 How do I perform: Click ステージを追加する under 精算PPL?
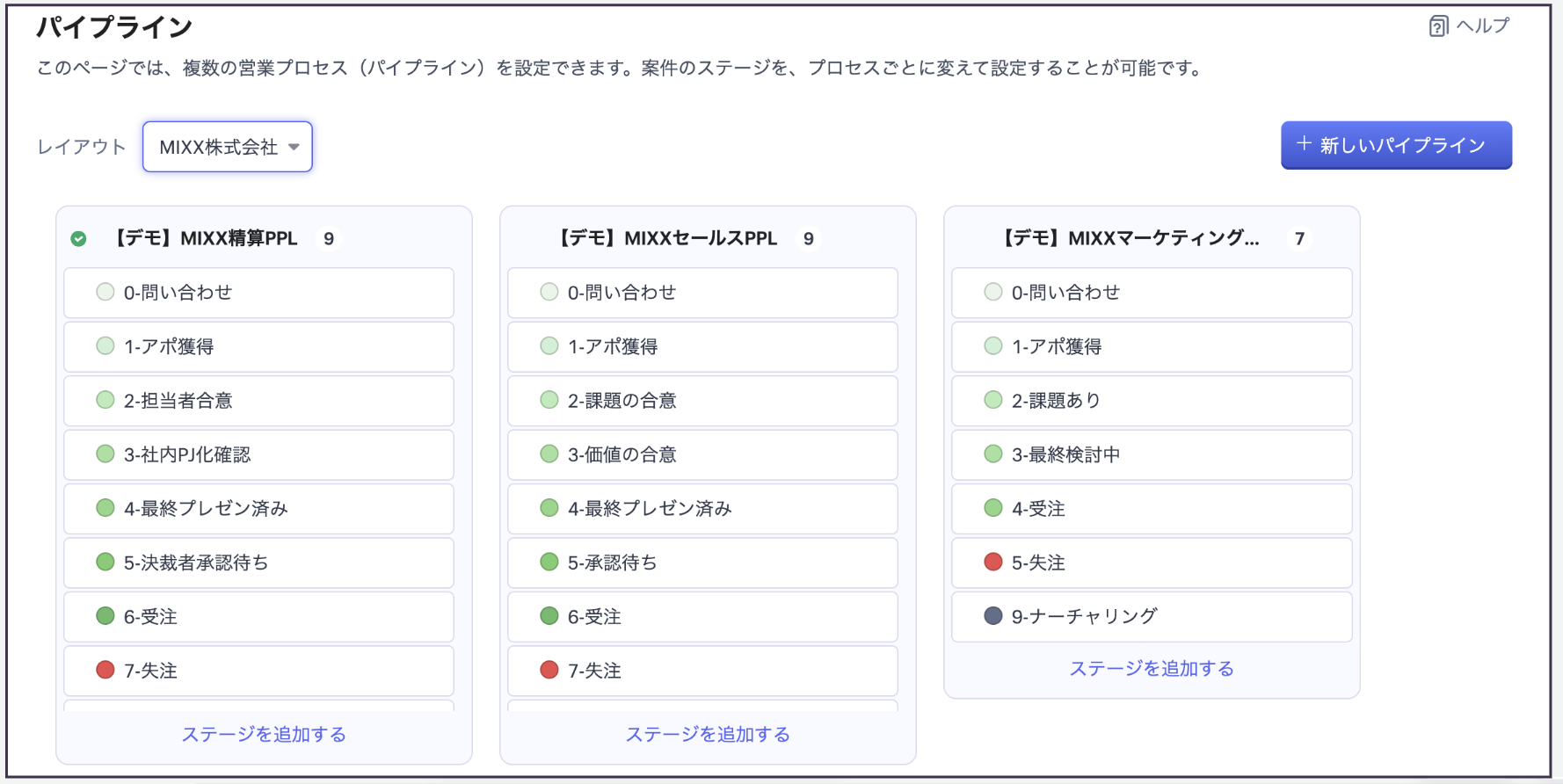(264, 735)
